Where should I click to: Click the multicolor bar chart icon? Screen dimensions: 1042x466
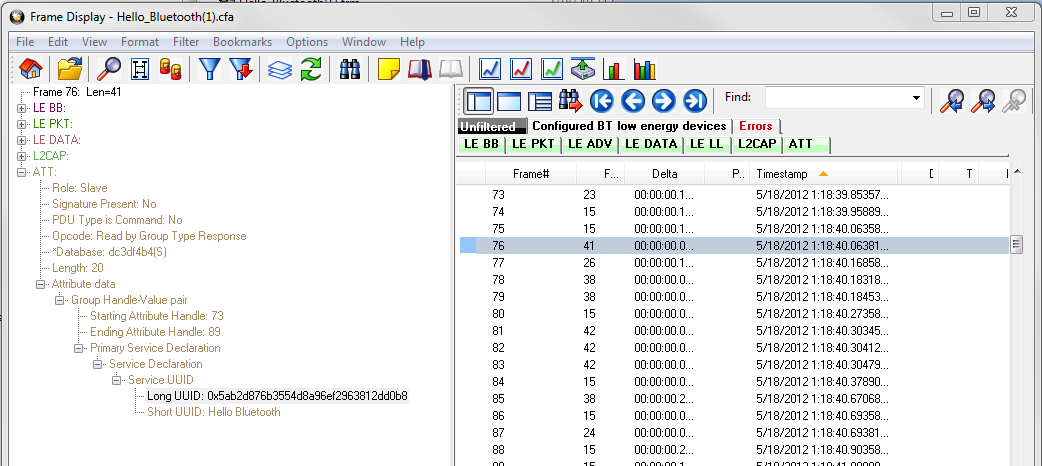pyautogui.click(x=645, y=68)
